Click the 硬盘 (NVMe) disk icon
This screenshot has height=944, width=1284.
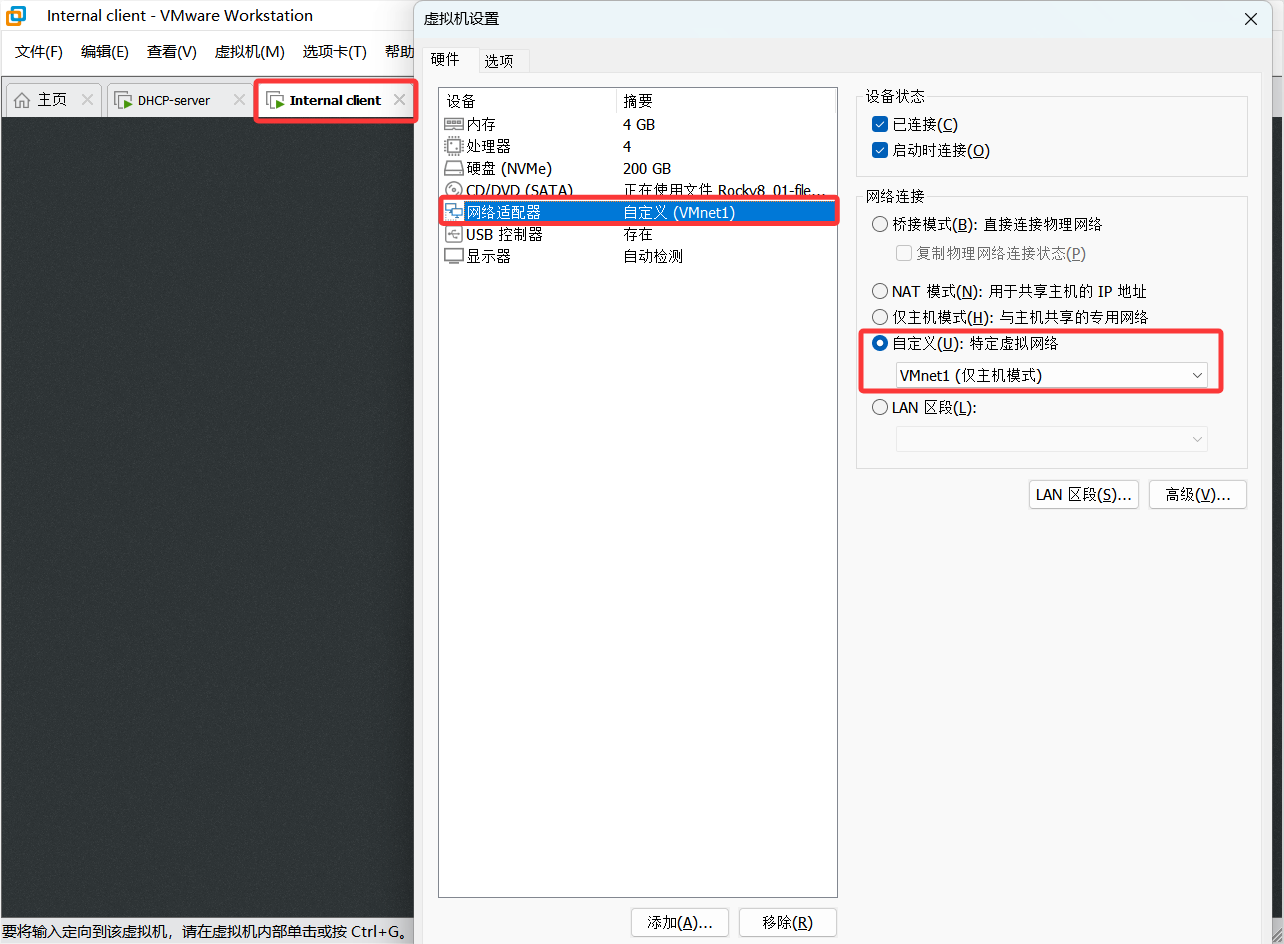[454, 169]
